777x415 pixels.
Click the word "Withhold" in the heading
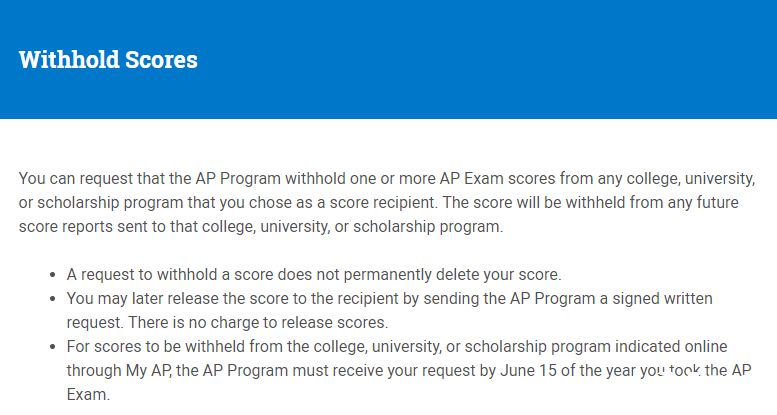[69, 60]
